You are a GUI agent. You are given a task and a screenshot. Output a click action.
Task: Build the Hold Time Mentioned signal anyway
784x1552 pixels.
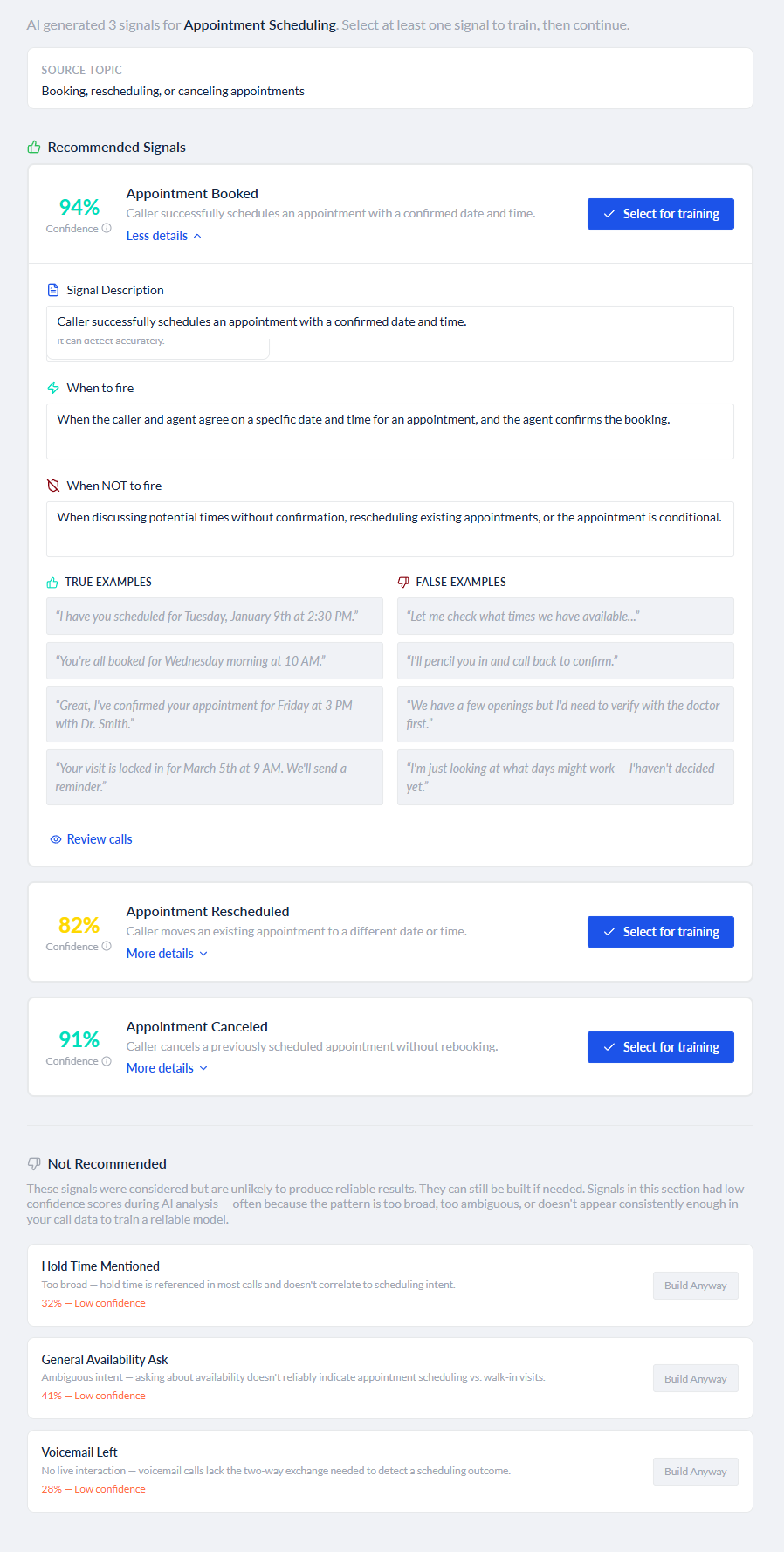[695, 1286]
